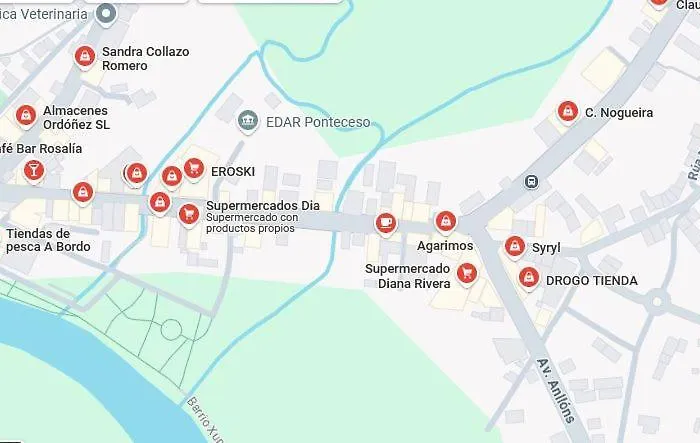Click the Sandra Collazo Romero shop pin
The image size is (700, 443).
(85, 58)
